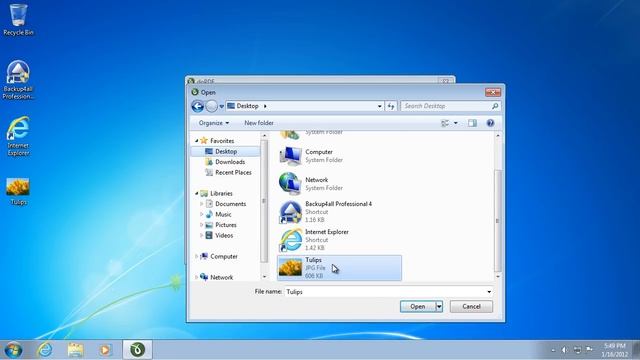Select the Tulips JPG thumbnail in file list
The width and height of the screenshot is (640, 360).
click(290, 268)
